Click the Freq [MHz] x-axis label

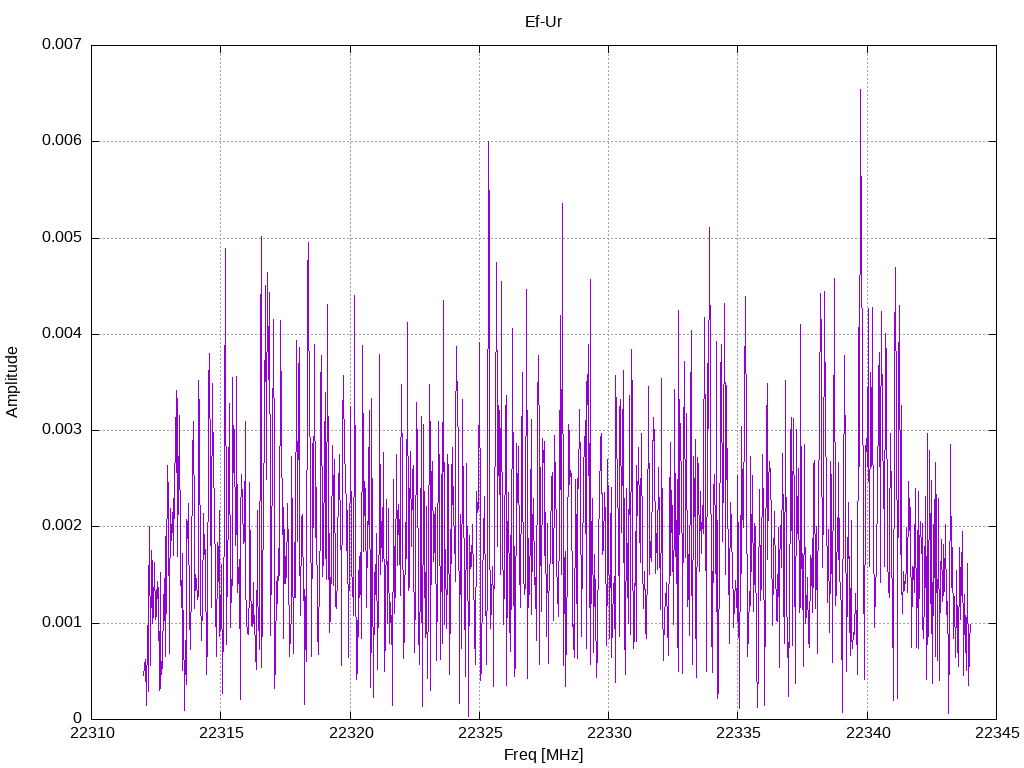543,755
